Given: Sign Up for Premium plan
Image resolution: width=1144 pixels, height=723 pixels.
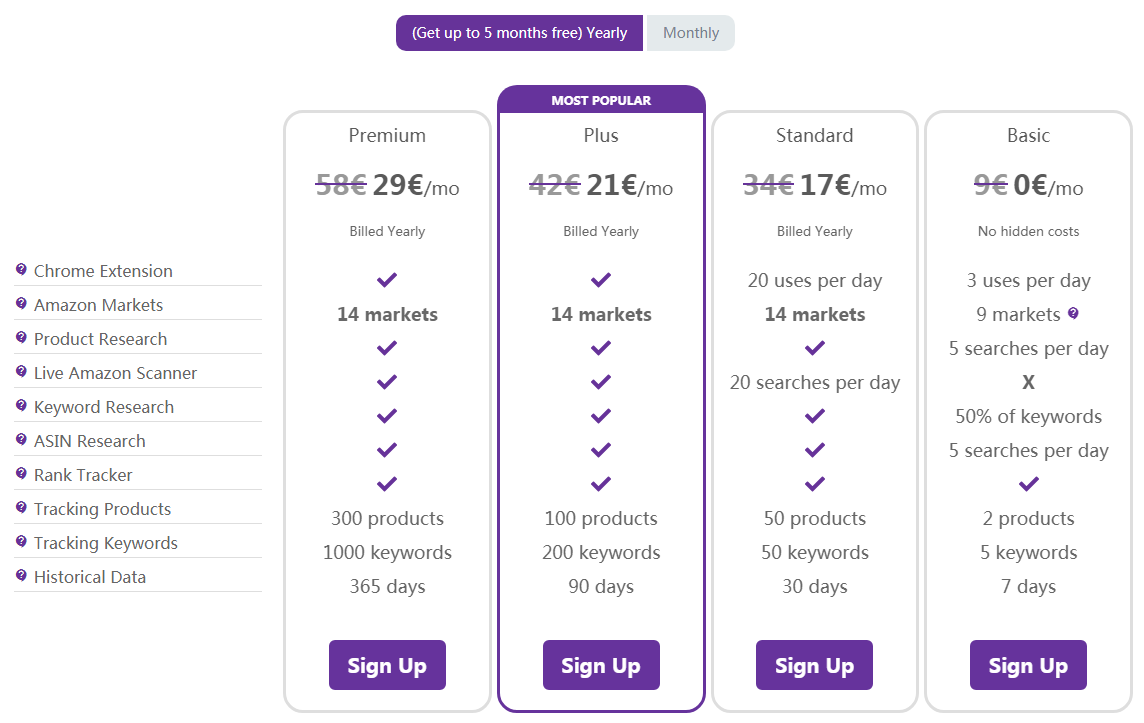Looking at the screenshot, I should (x=387, y=665).
